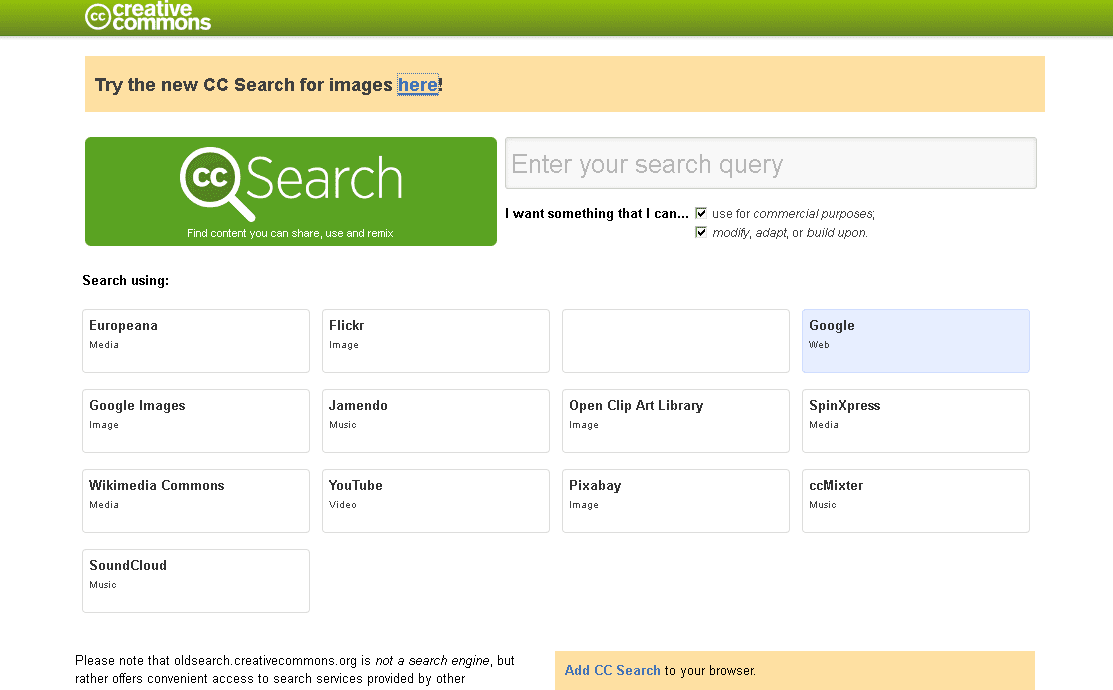Pick YouTube video search
1113x690 pixels.
(436, 501)
